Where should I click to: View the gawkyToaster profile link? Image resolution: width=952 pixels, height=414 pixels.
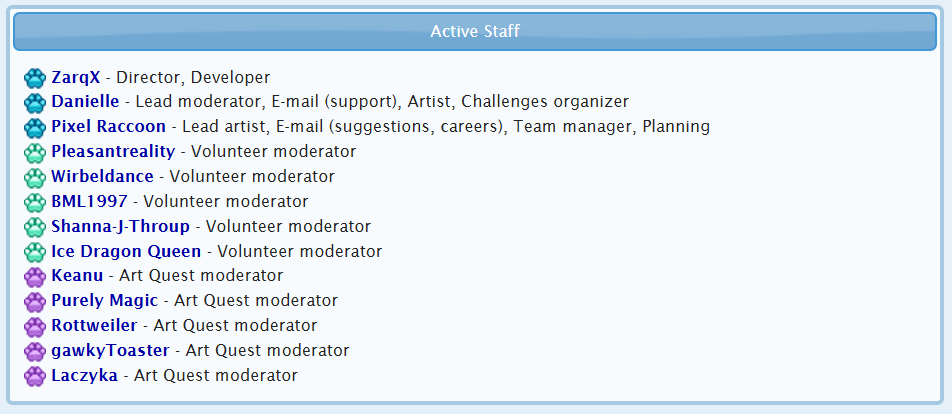coord(110,350)
